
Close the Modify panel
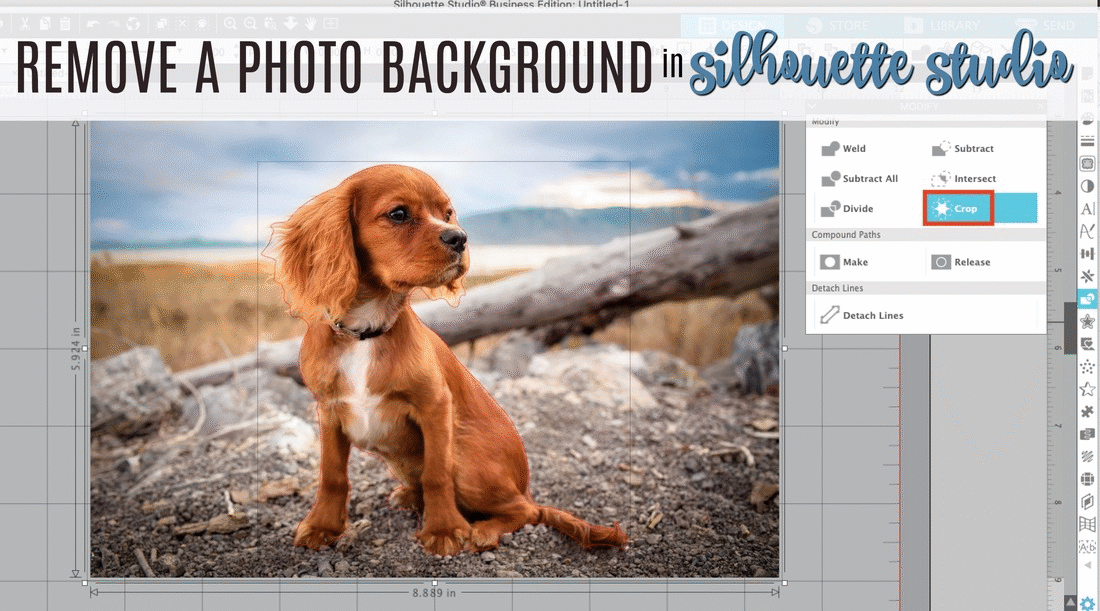tap(1040, 107)
